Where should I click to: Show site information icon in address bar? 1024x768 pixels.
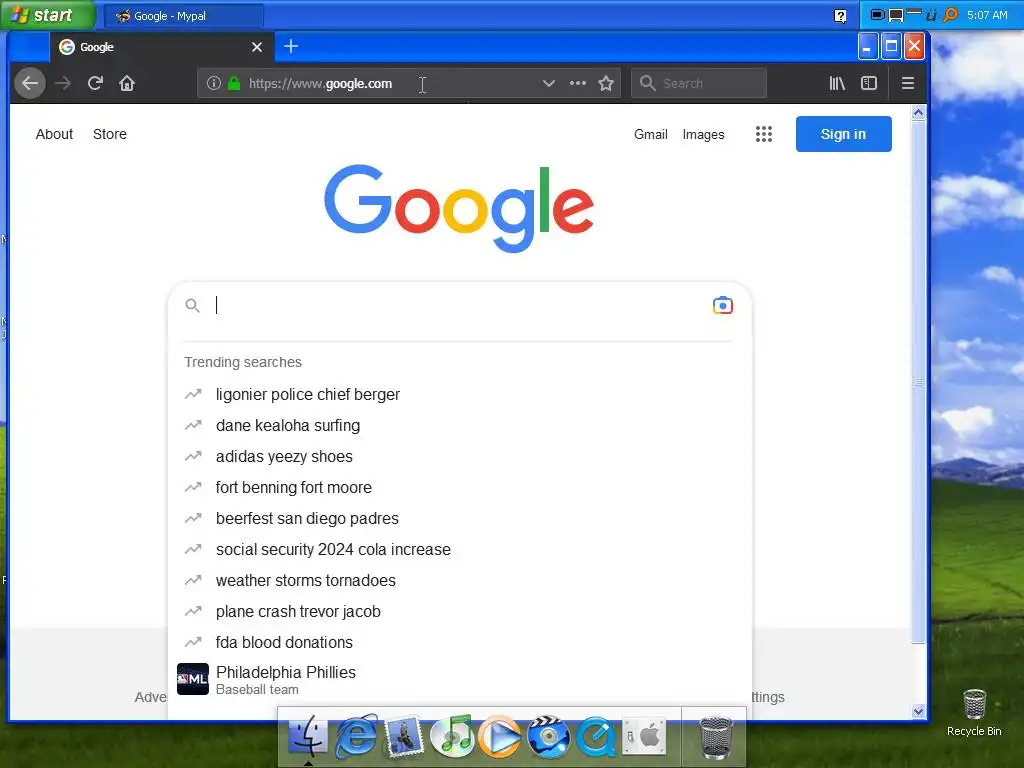coord(214,83)
